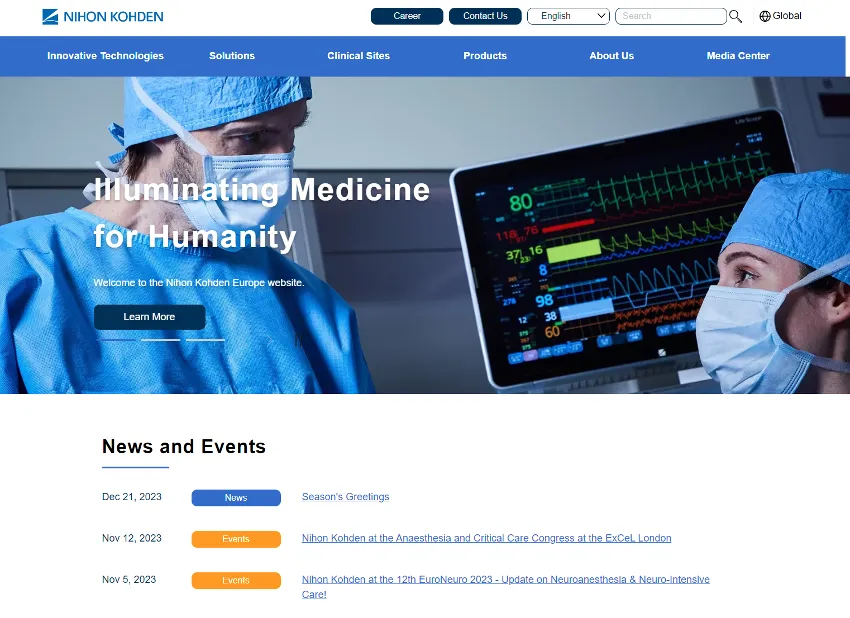Open the English language dropdown
This screenshot has width=850, height=618.
pos(568,16)
